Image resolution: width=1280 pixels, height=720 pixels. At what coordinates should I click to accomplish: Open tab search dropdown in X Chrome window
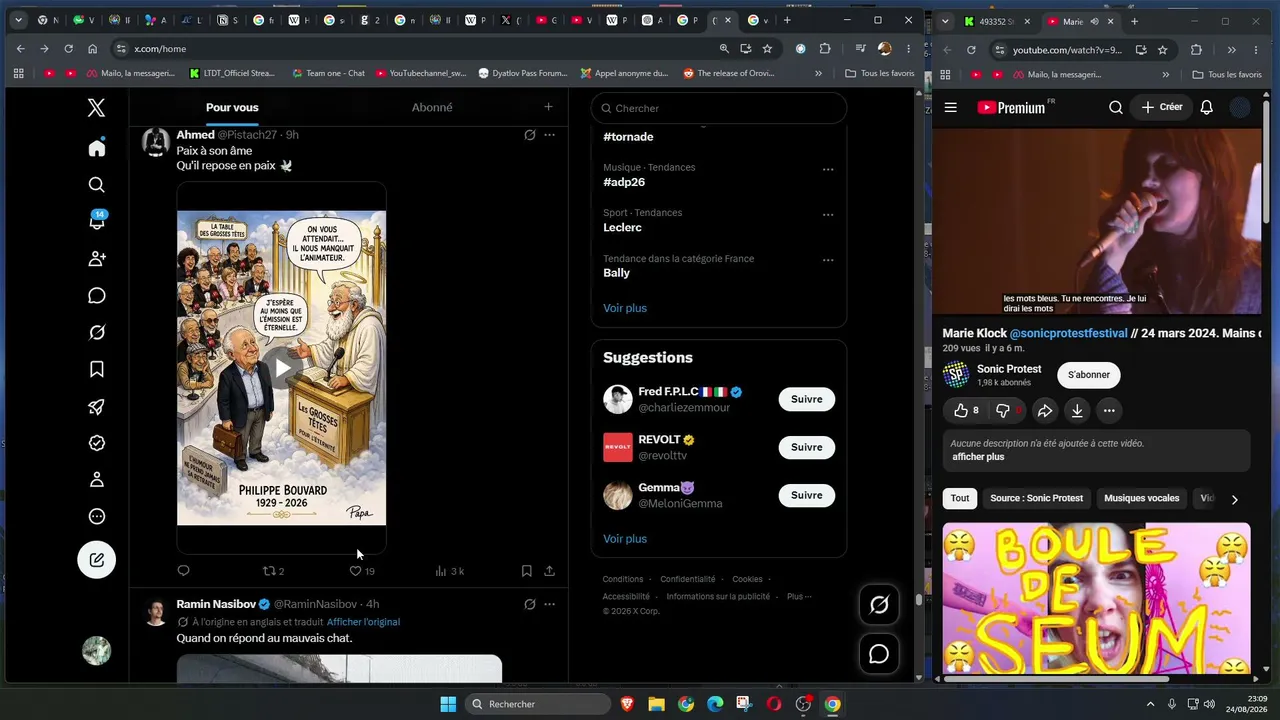(18, 20)
